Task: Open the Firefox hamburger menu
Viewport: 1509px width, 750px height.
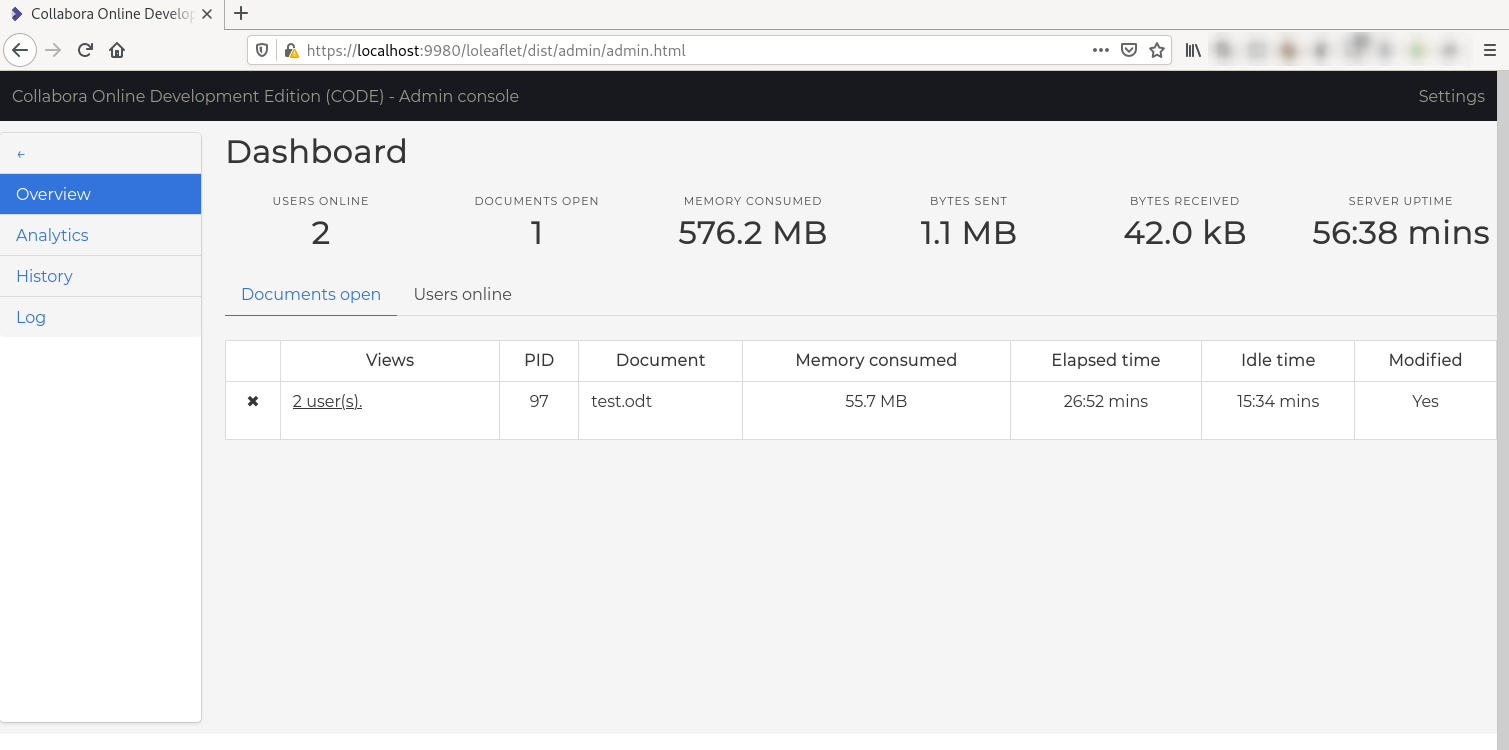Action: [1490, 50]
